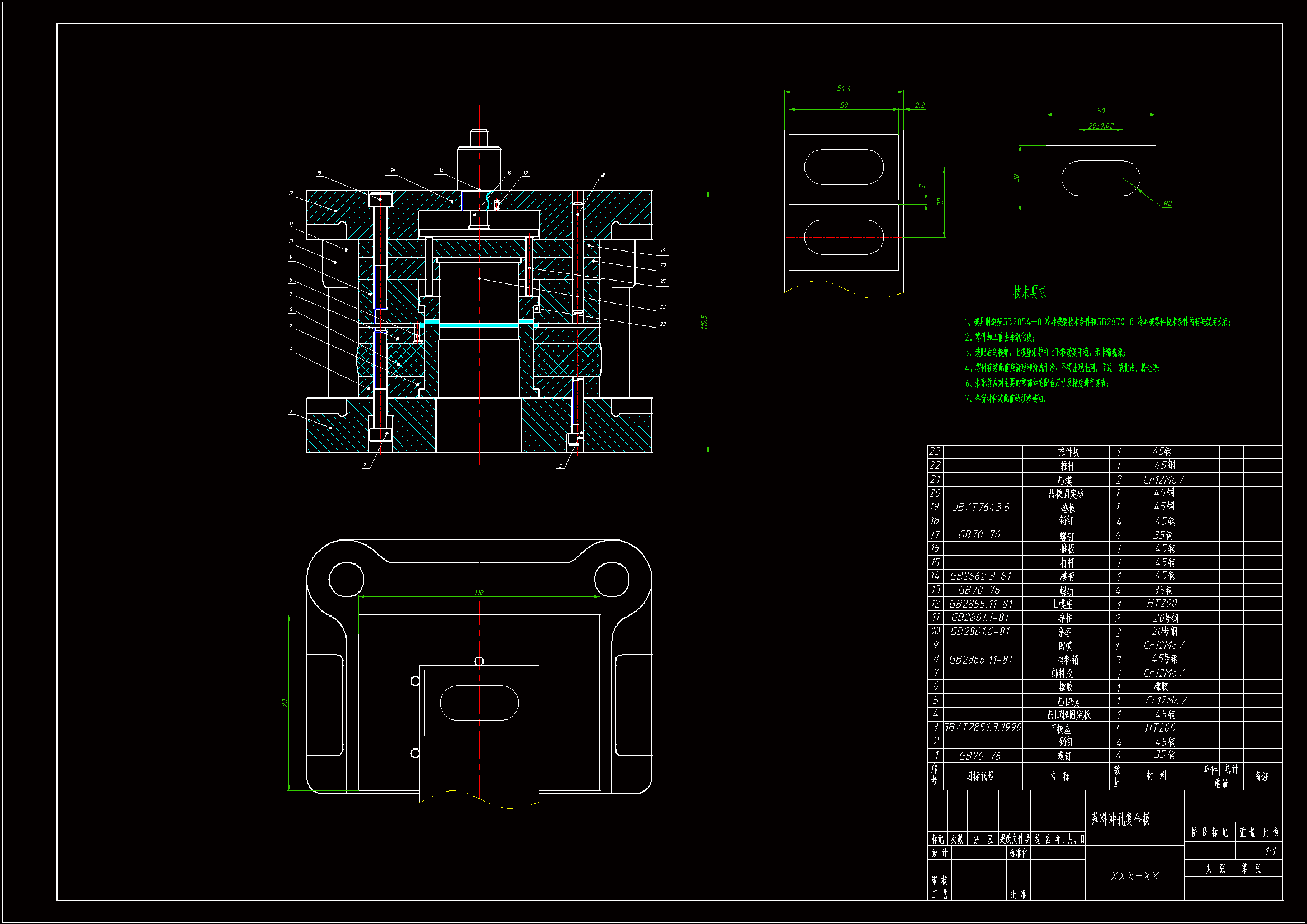Viewport: 1307px width, 924px height.
Task: Click the 119.5 overall height dimension
Action: point(704,321)
